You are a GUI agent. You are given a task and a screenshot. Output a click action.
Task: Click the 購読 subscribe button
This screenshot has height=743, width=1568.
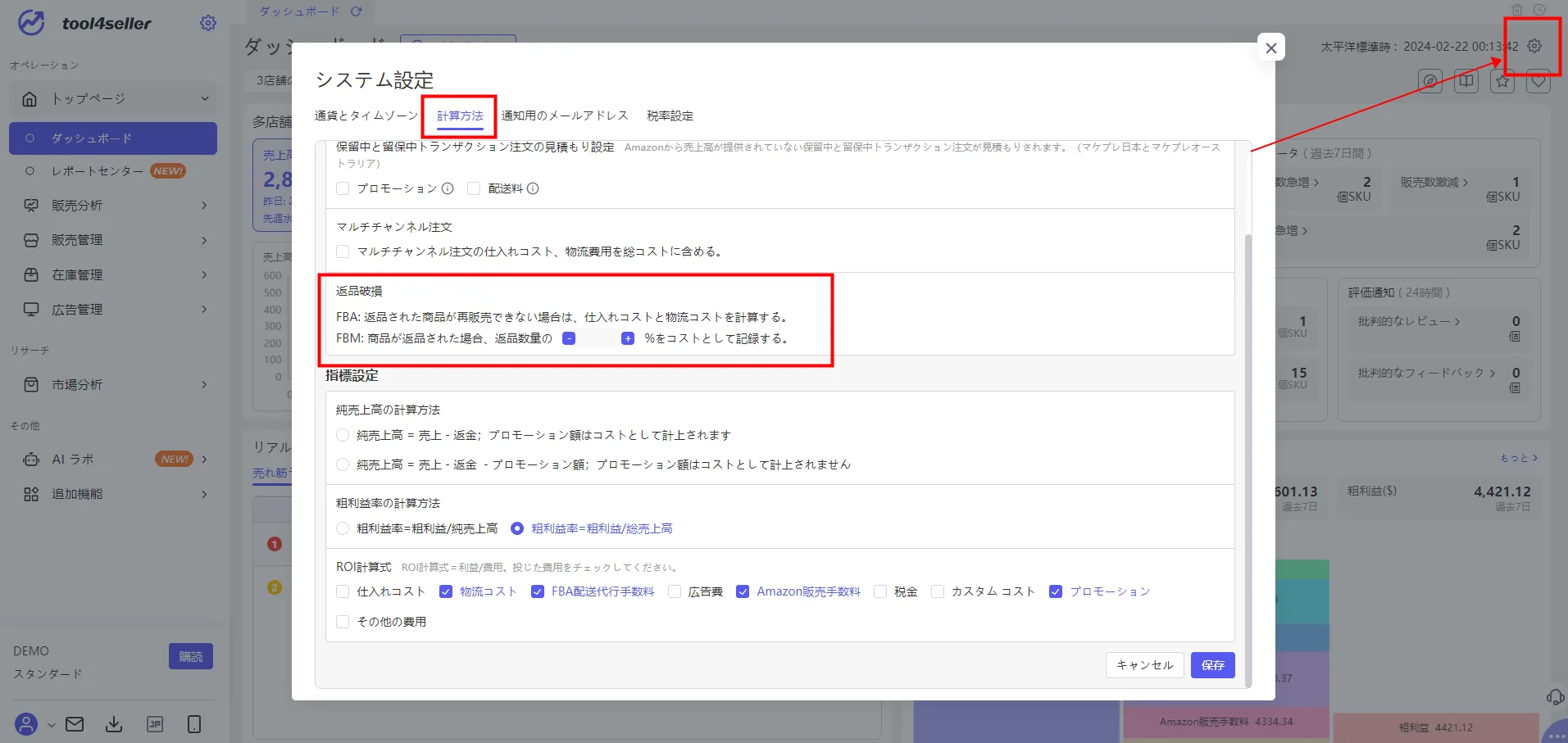click(x=191, y=656)
